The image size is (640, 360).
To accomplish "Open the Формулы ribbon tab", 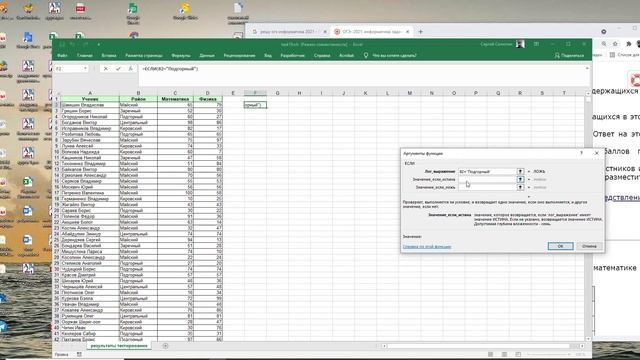I will pos(181,56).
